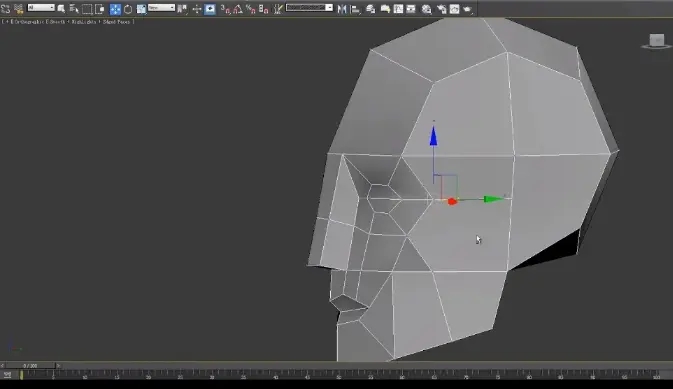Click the blue Z-axis gizmo arrow

(434, 137)
